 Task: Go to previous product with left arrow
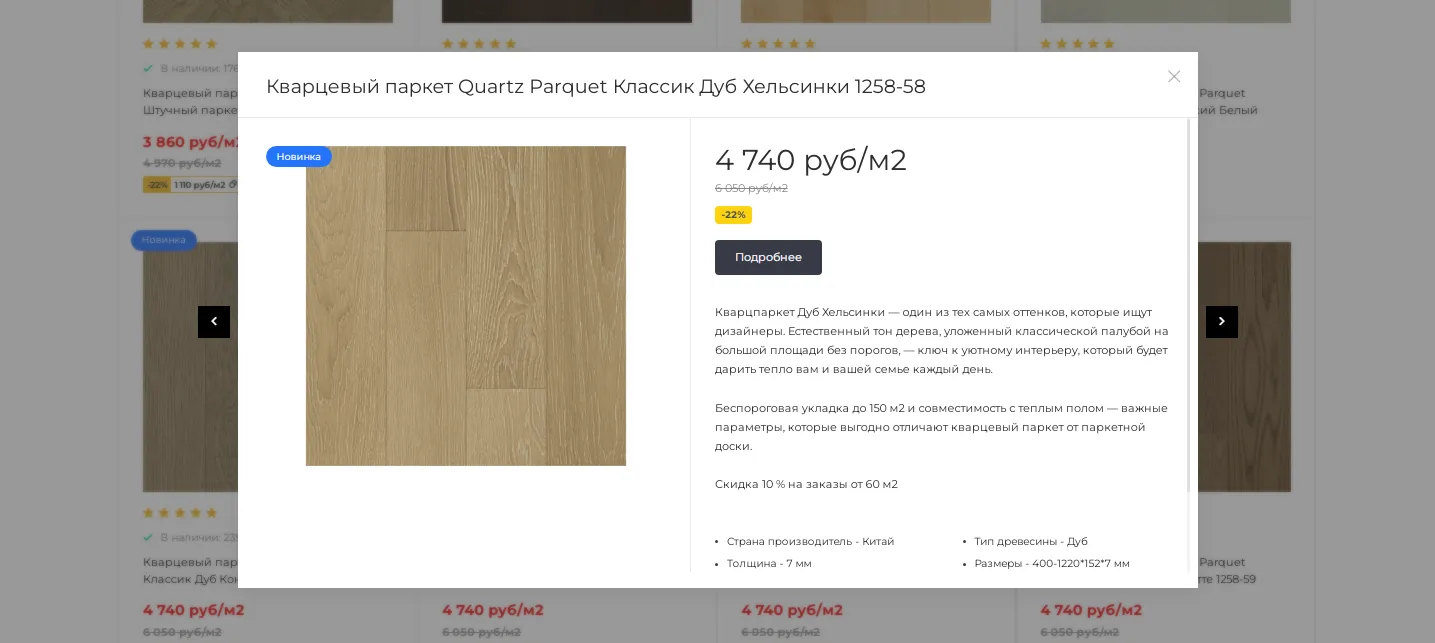pos(214,322)
